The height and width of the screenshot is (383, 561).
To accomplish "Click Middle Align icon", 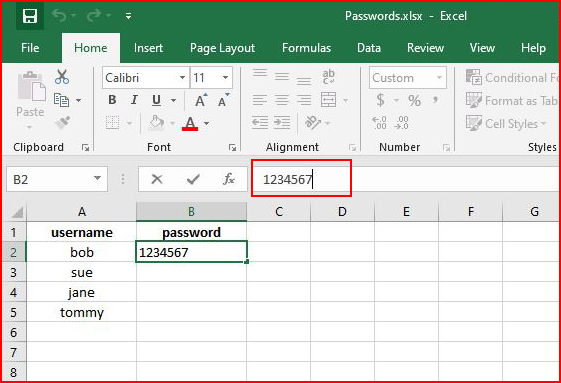I will tap(282, 77).
